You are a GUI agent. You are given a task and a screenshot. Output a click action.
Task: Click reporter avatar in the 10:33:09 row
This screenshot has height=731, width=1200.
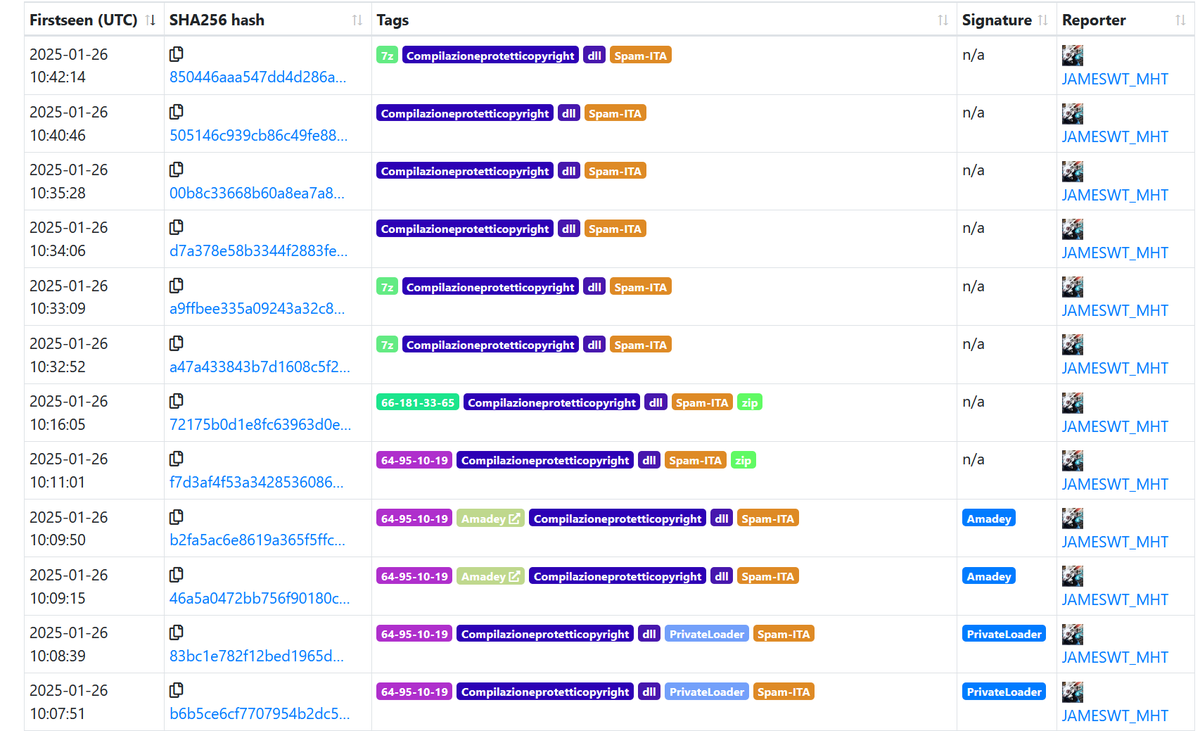(1072, 288)
